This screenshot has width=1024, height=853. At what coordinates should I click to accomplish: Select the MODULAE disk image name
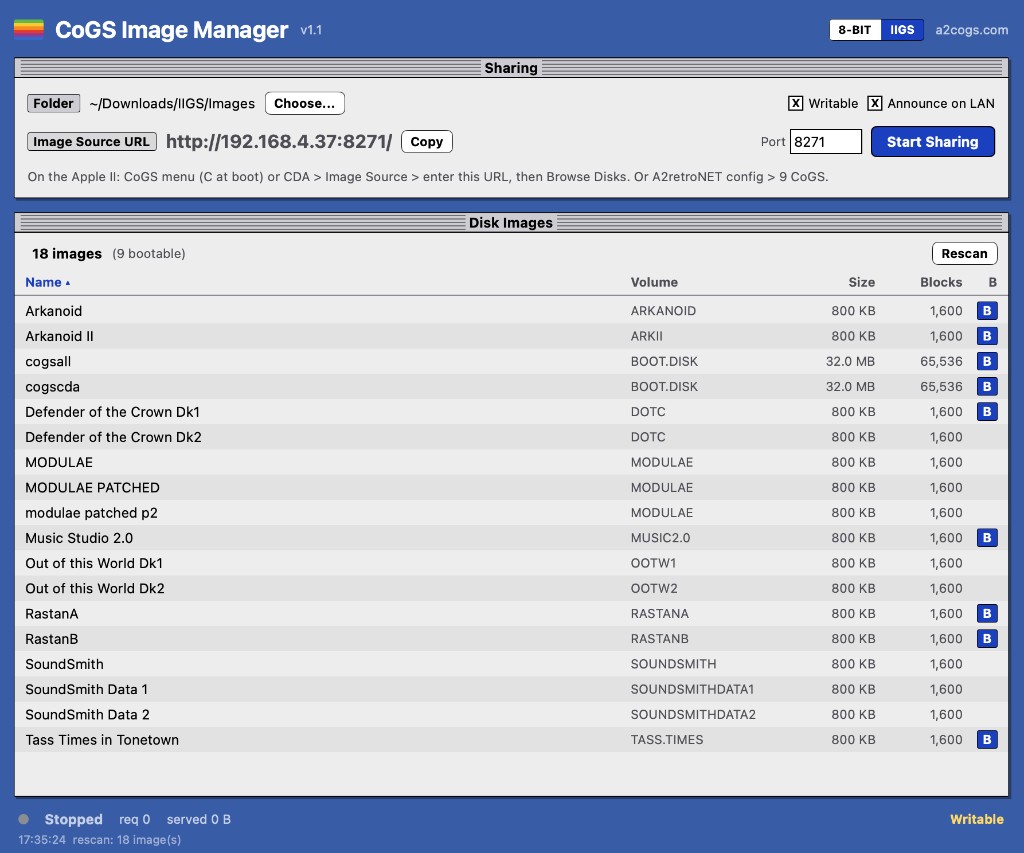click(x=59, y=462)
